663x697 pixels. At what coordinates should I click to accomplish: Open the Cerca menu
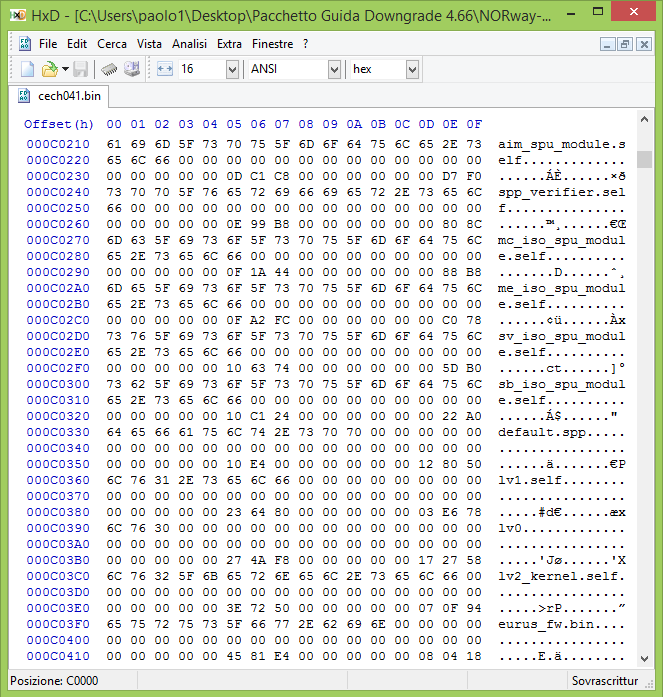coord(112,44)
